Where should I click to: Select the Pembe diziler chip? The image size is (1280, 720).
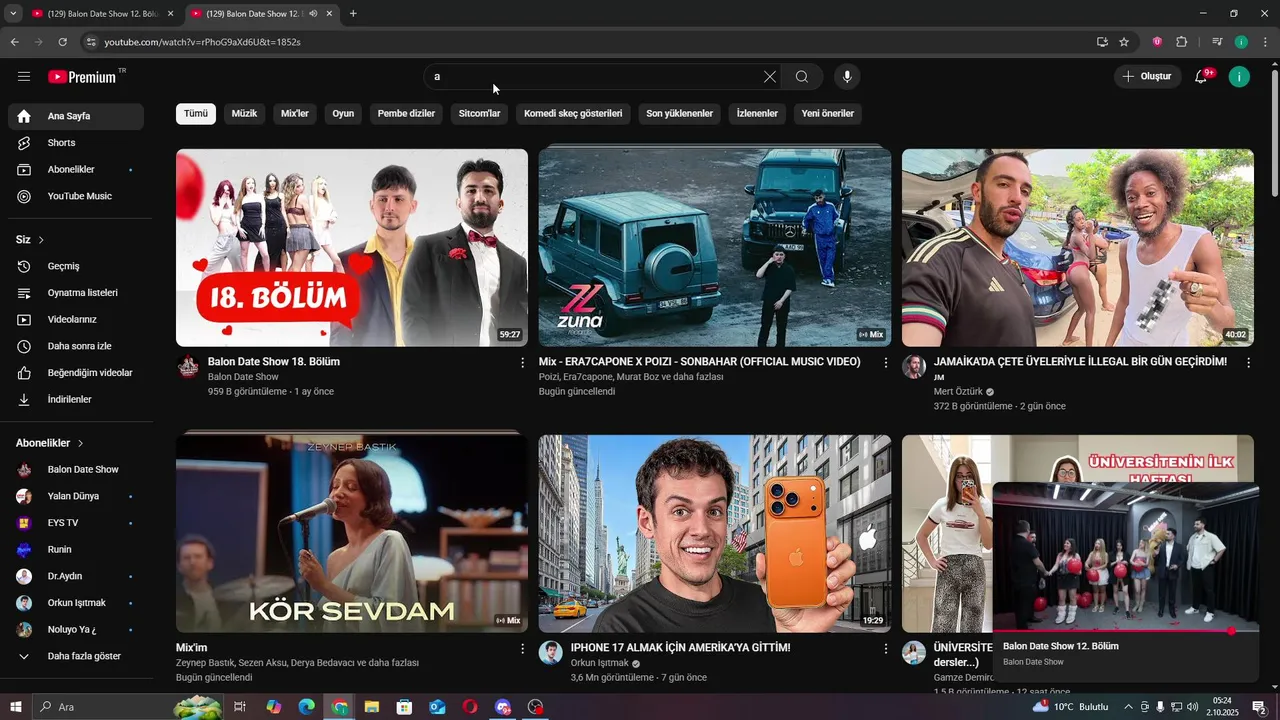[x=406, y=113]
